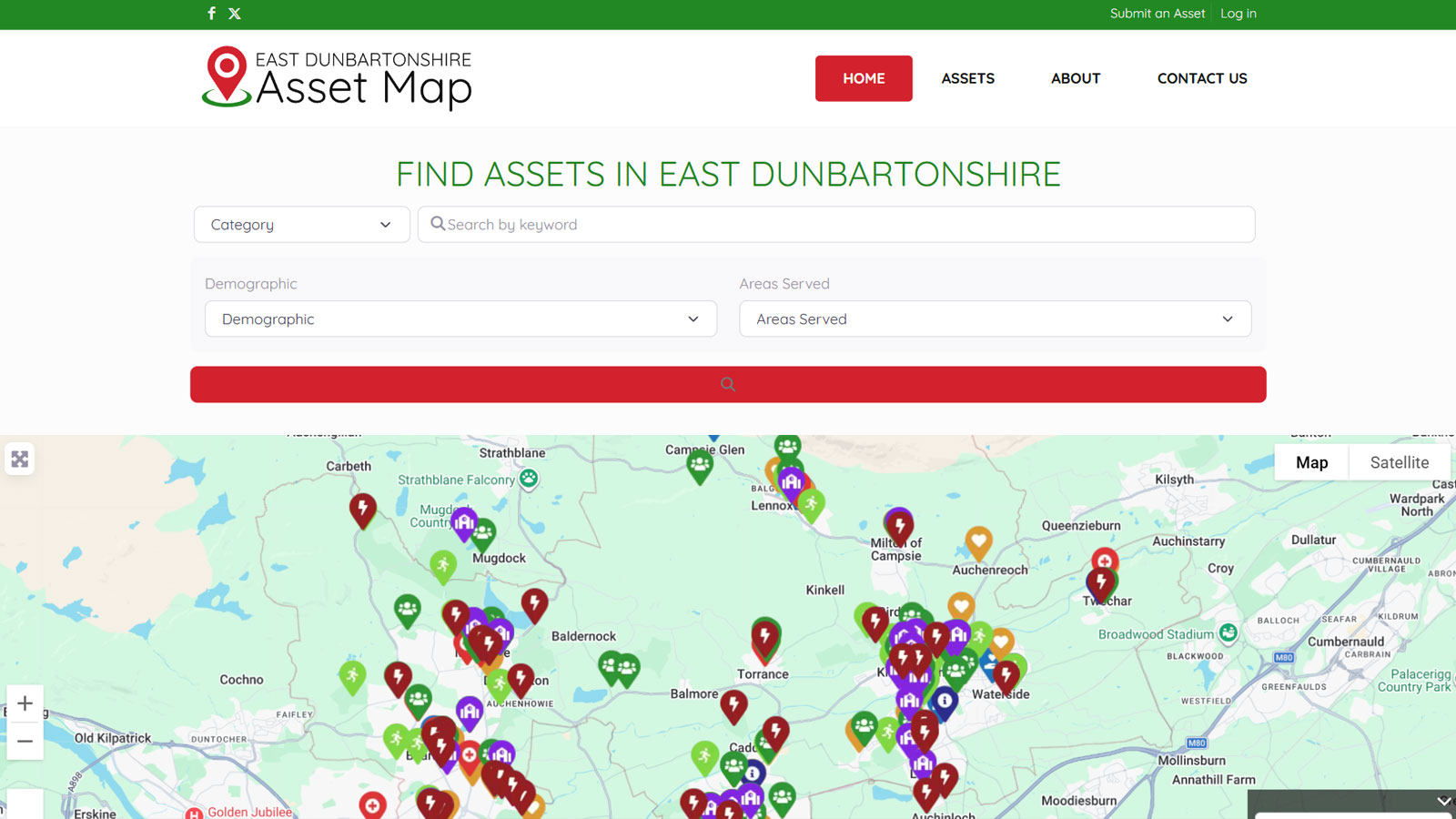Zoom out of the map
The height and width of the screenshot is (819, 1456).
pyautogui.click(x=25, y=742)
